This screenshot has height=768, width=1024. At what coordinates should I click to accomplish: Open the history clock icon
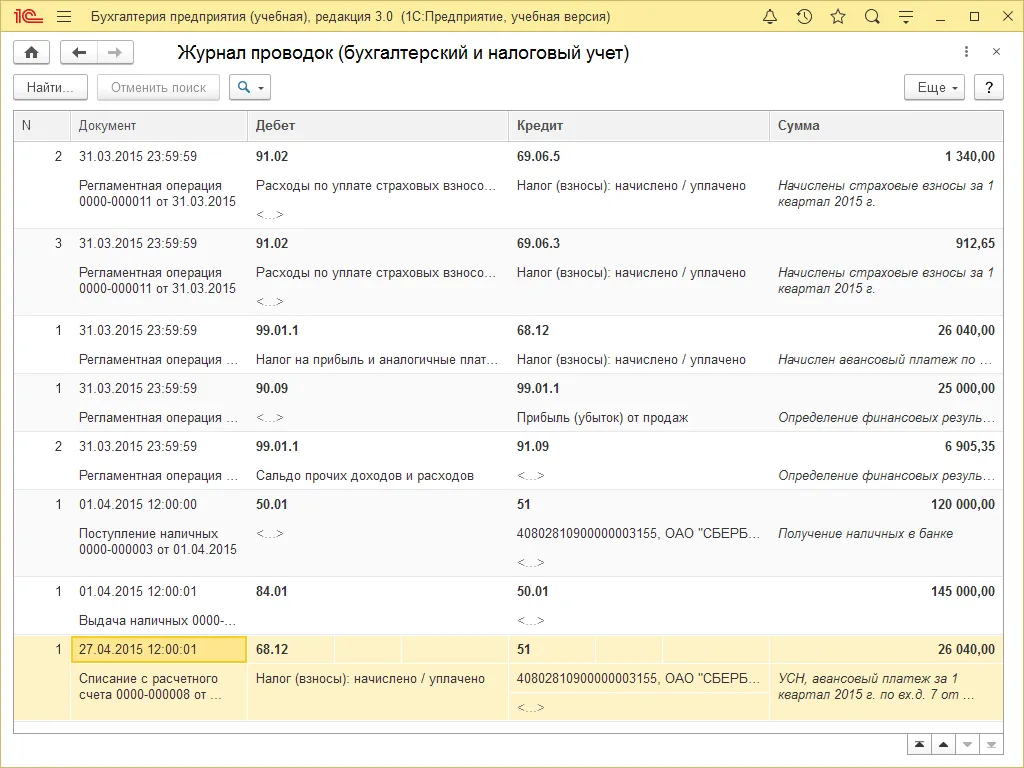pyautogui.click(x=804, y=17)
